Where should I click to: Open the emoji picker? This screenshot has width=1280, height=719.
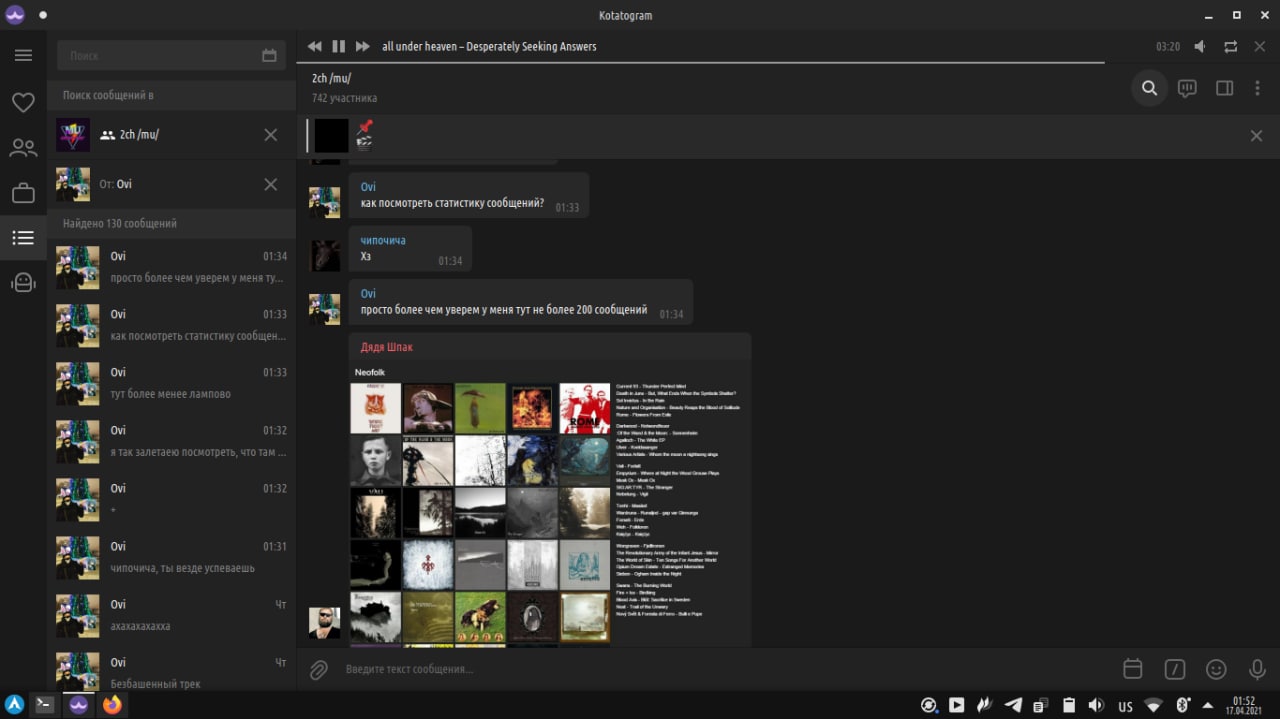(x=1216, y=669)
